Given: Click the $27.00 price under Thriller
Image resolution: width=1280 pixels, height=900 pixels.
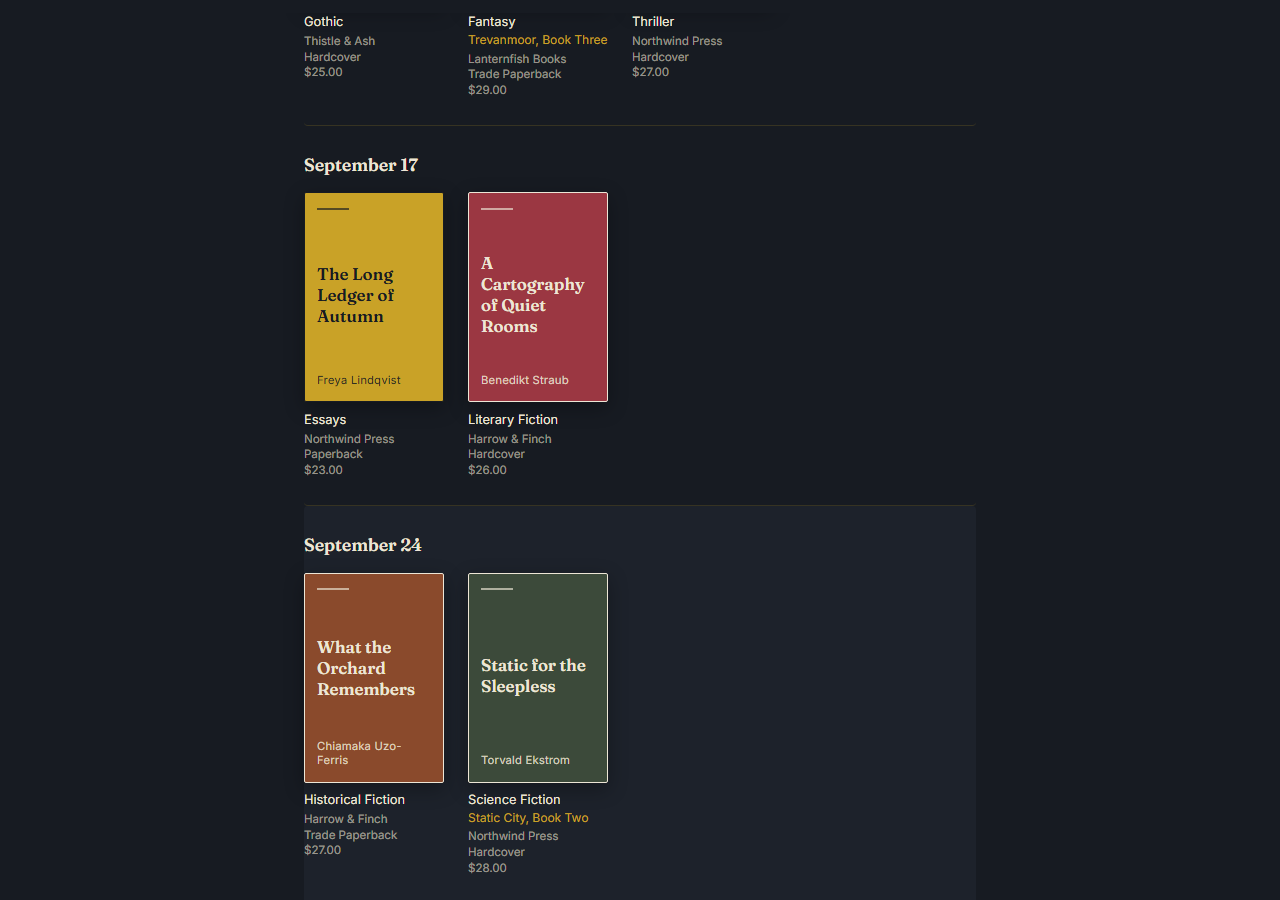Looking at the screenshot, I should tap(651, 72).
